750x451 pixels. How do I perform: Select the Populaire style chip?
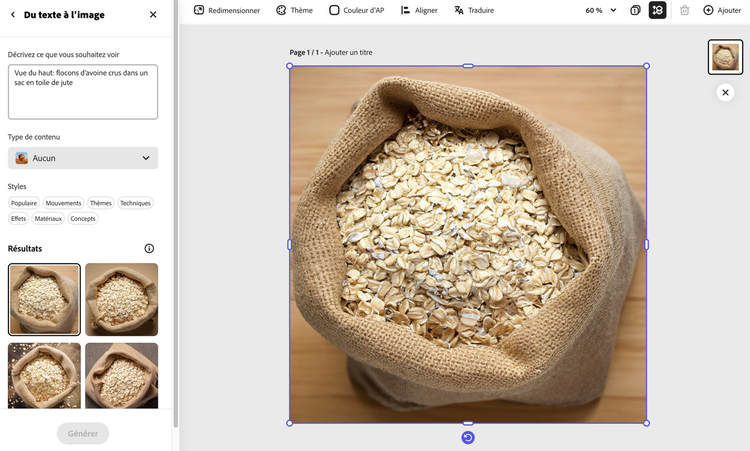24,203
